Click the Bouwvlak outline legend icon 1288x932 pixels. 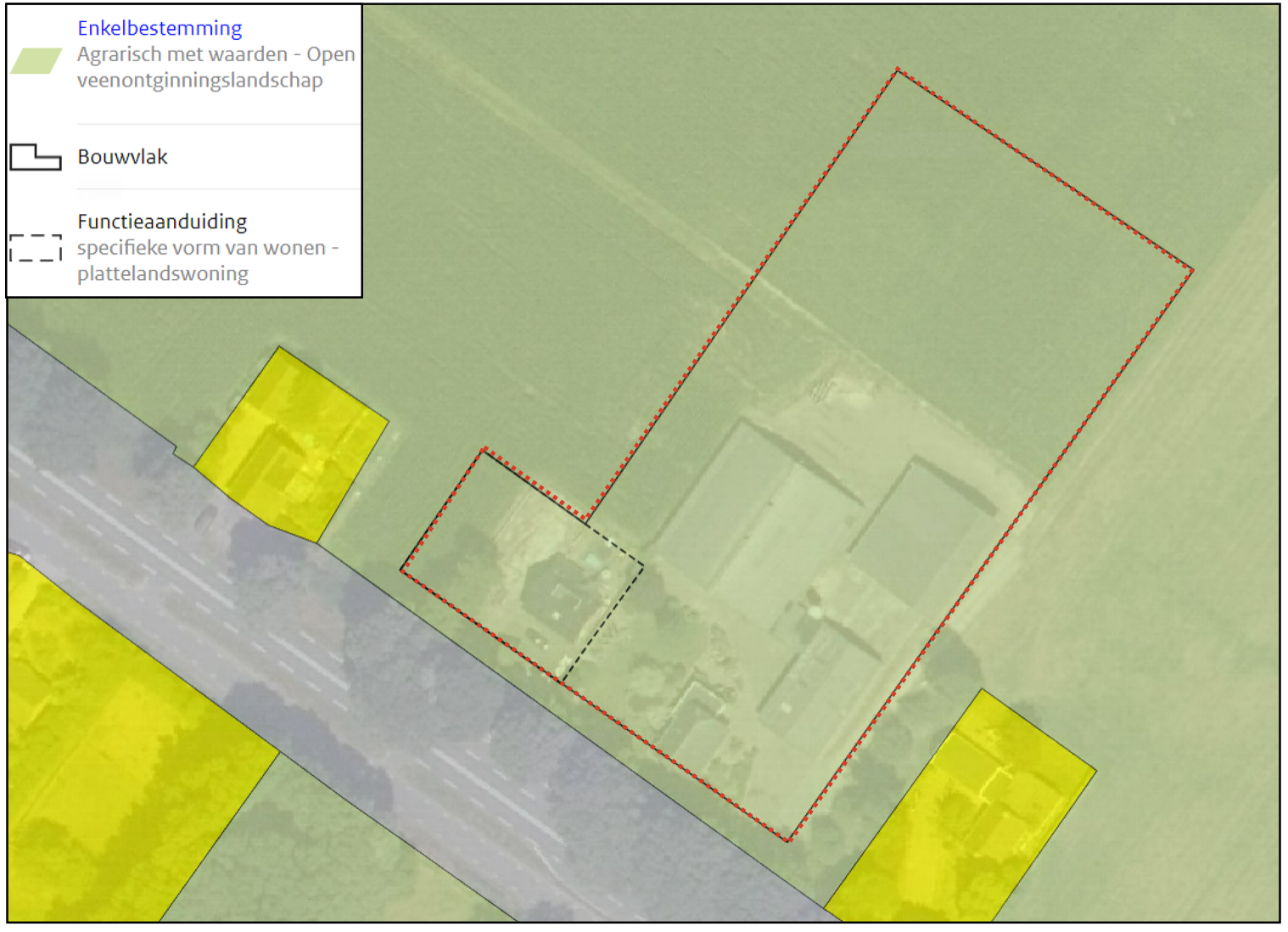(36, 157)
